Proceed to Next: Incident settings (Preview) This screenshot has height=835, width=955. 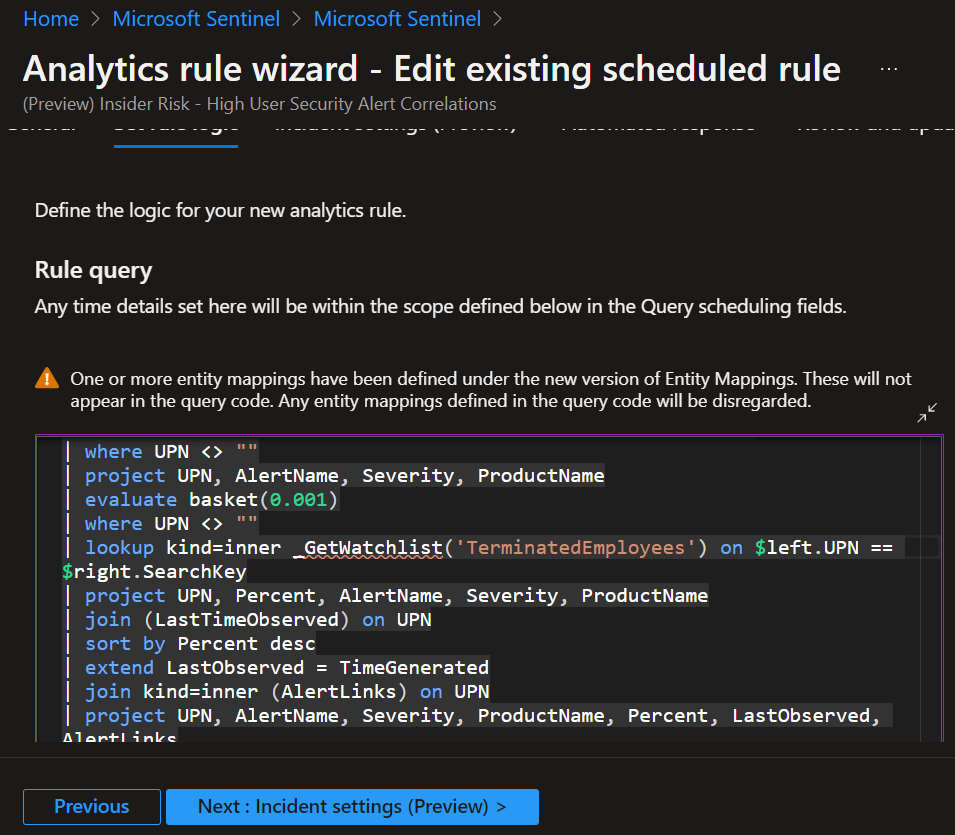pos(352,806)
